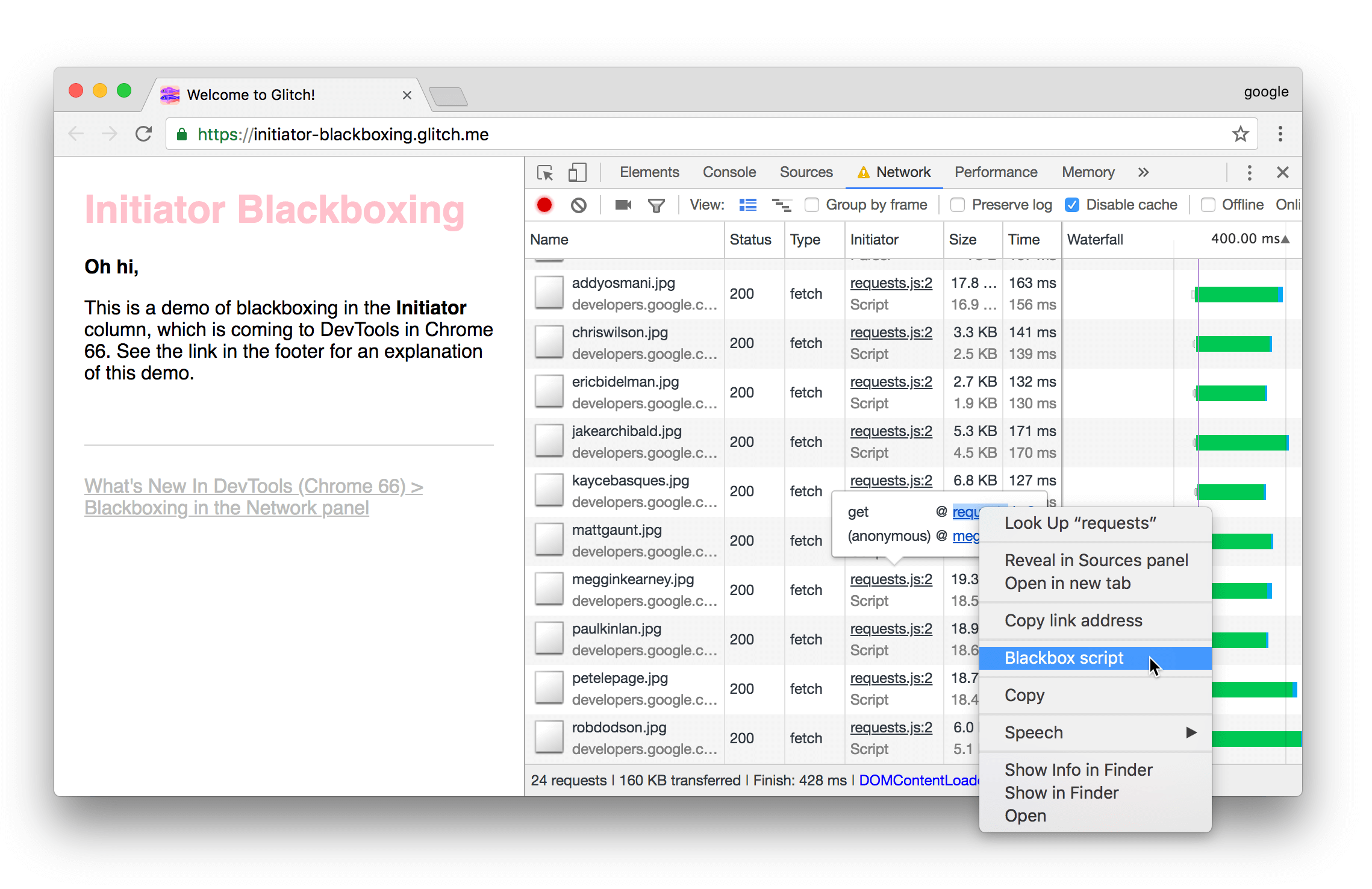The height and width of the screenshot is (889, 1372).
Task: Choose Blackbox script from context menu
Action: 1064,658
